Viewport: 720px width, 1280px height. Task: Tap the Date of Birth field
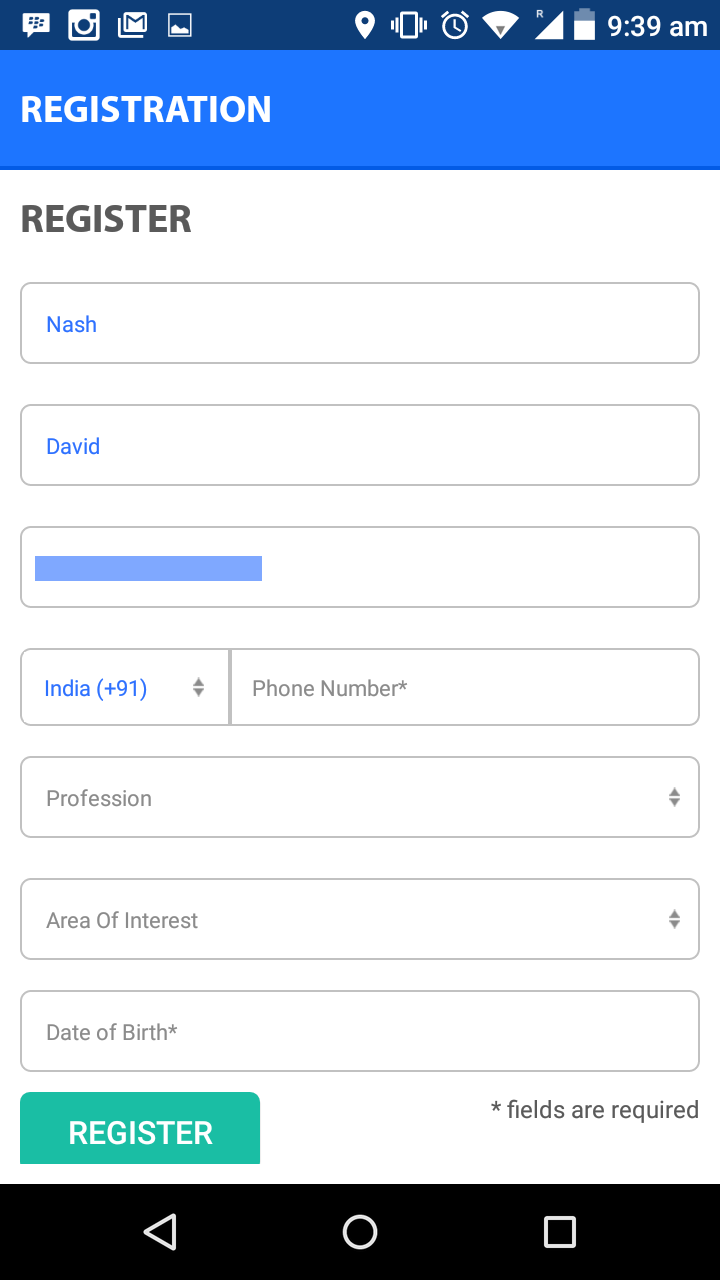[360, 1031]
